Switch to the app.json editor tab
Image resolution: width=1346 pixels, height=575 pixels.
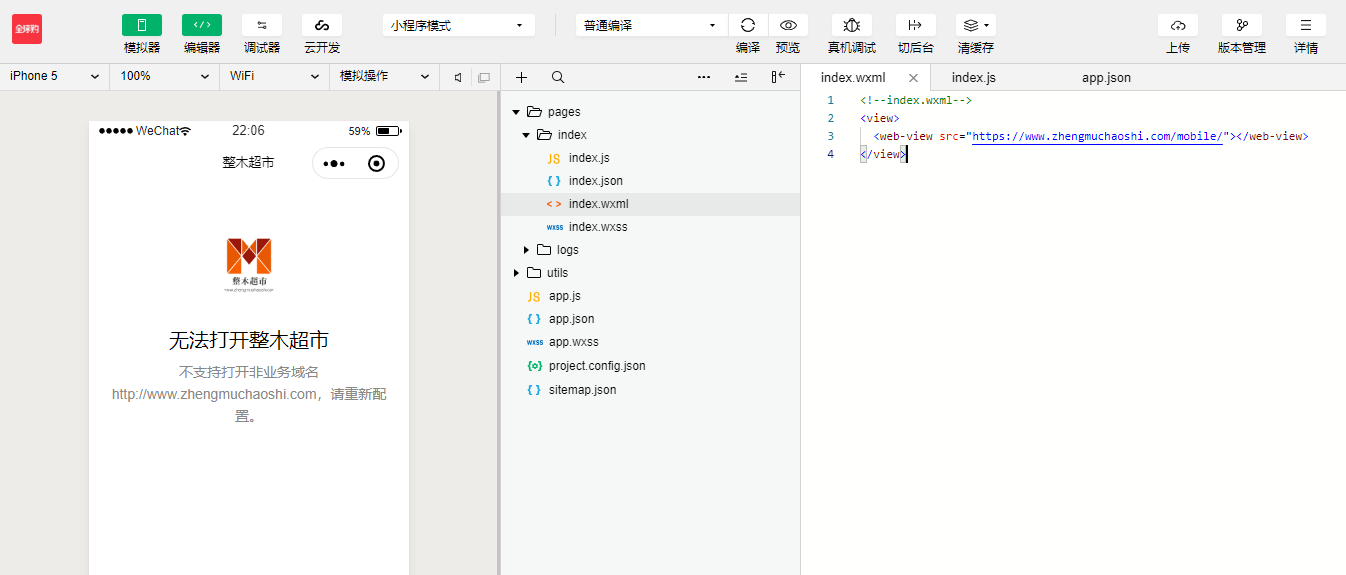tap(1106, 77)
